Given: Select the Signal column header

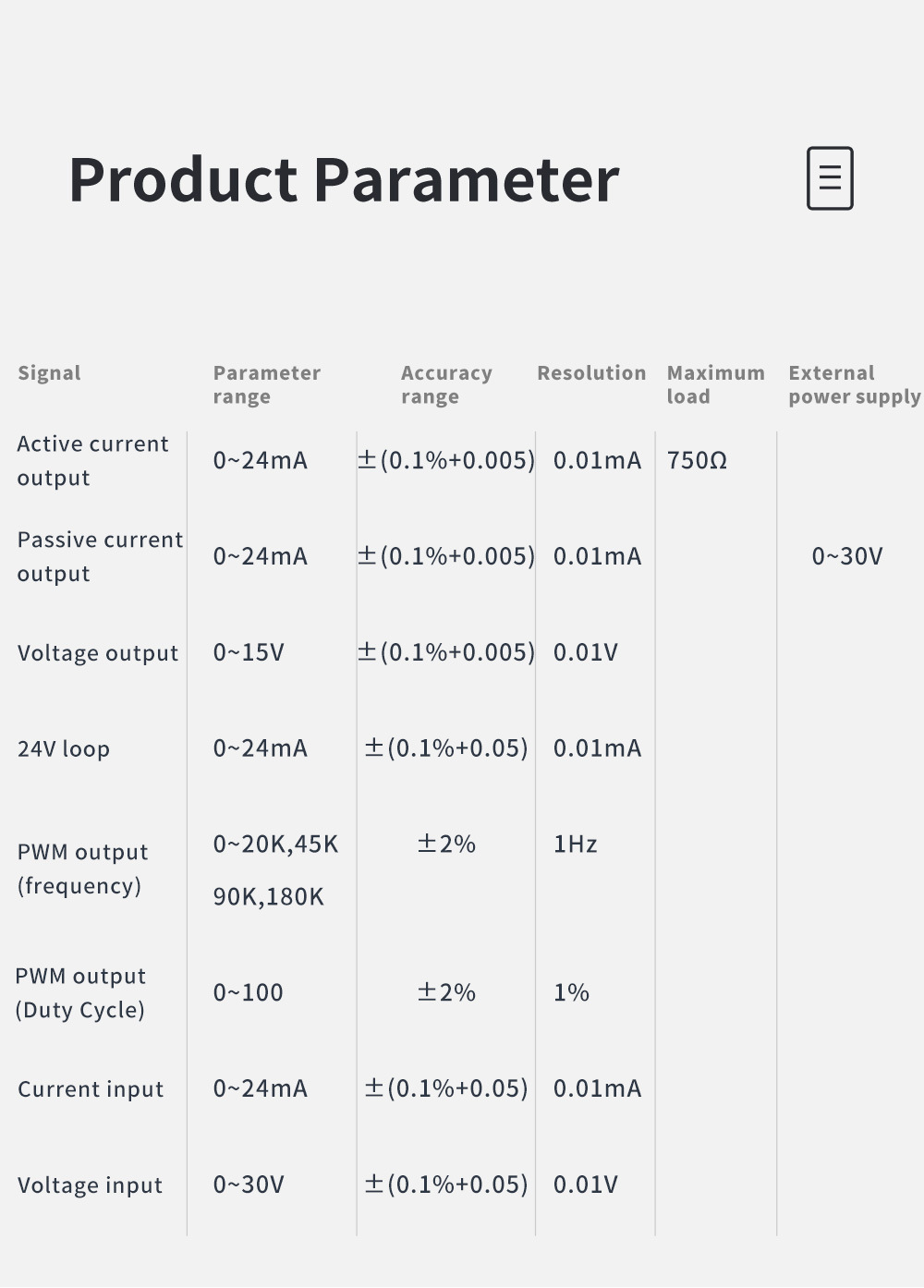Looking at the screenshot, I should click(50, 373).
